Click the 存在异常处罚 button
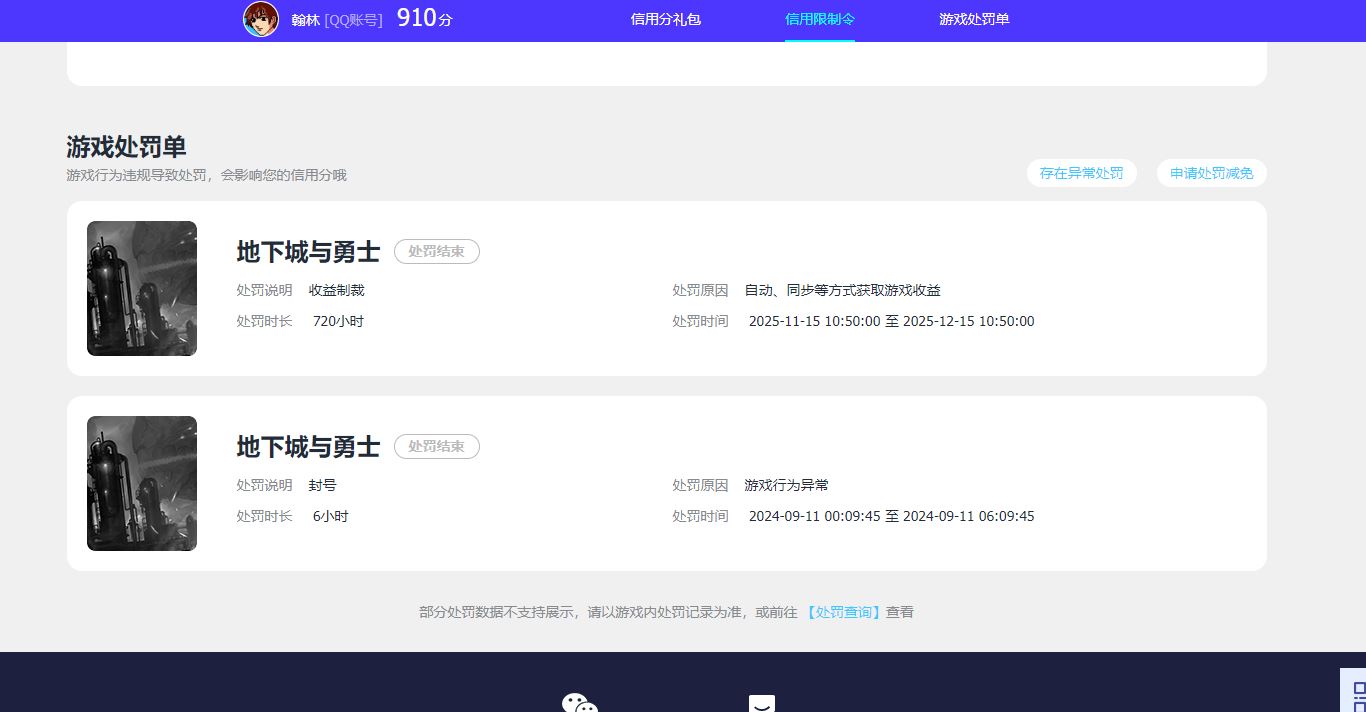 pyautogui.click(x=1081, y=172)
